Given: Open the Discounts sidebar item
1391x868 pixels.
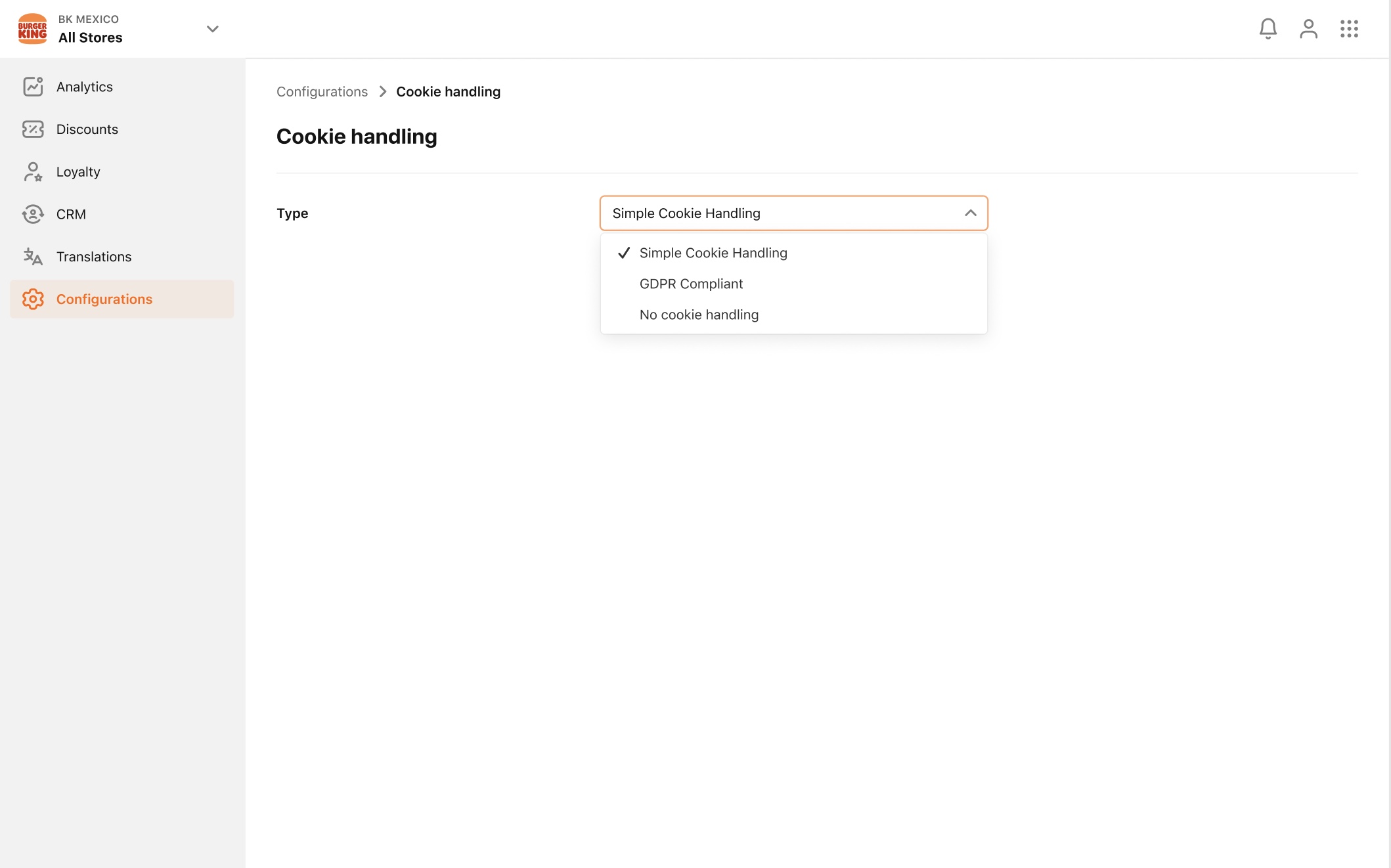Looking at the screenshot, I should pos(122,129).
